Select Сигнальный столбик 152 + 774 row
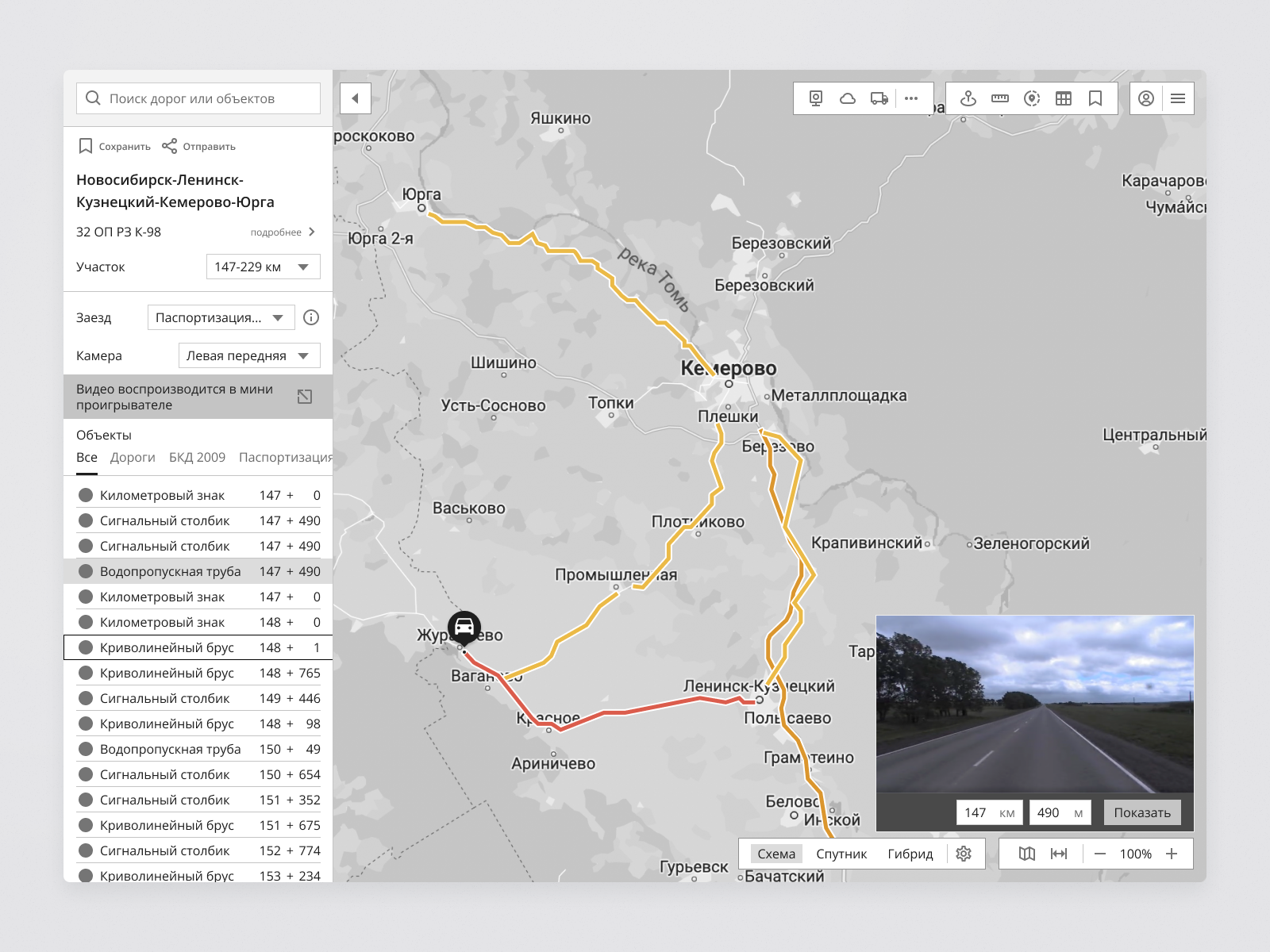Viewport: 1270px width, 952px height. click(198, 850)
